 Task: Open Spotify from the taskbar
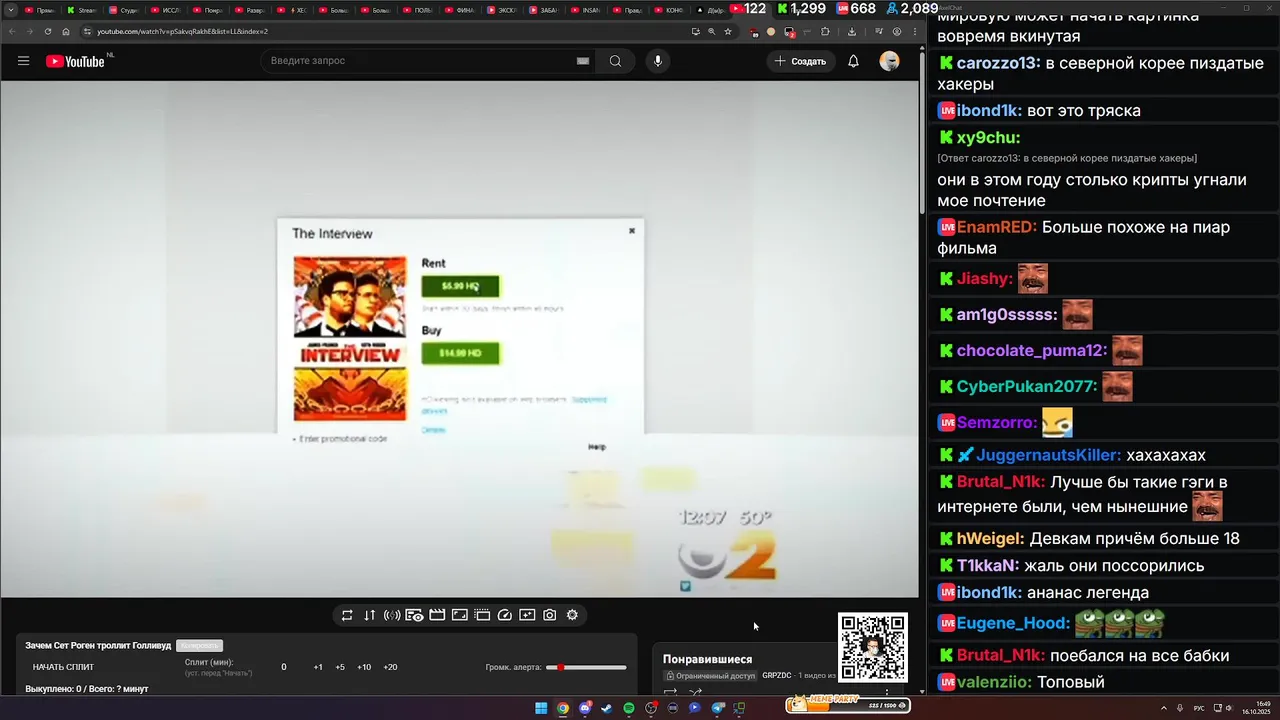point(629,708)
